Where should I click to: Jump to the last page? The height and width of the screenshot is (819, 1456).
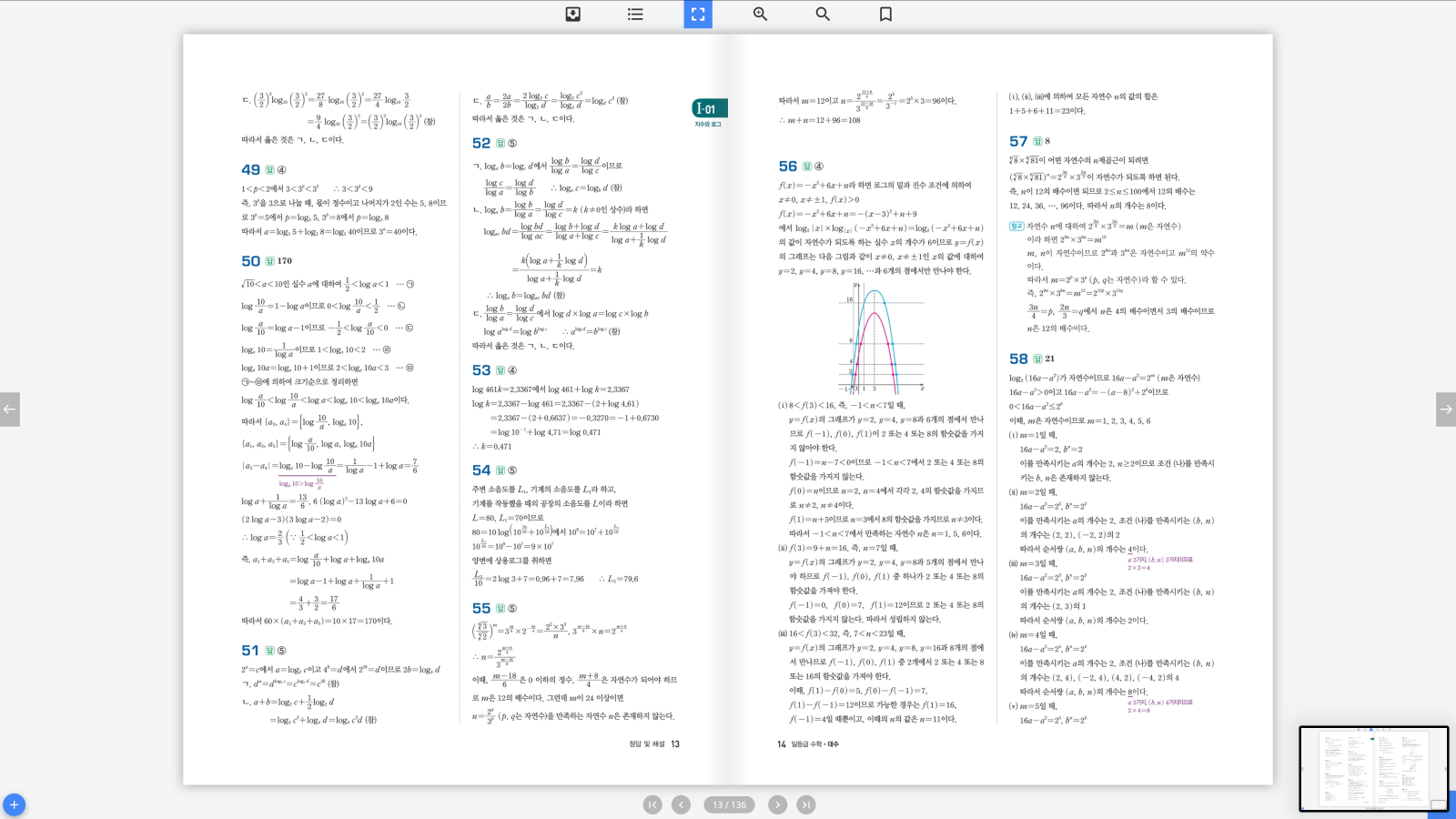click(806, 804)
